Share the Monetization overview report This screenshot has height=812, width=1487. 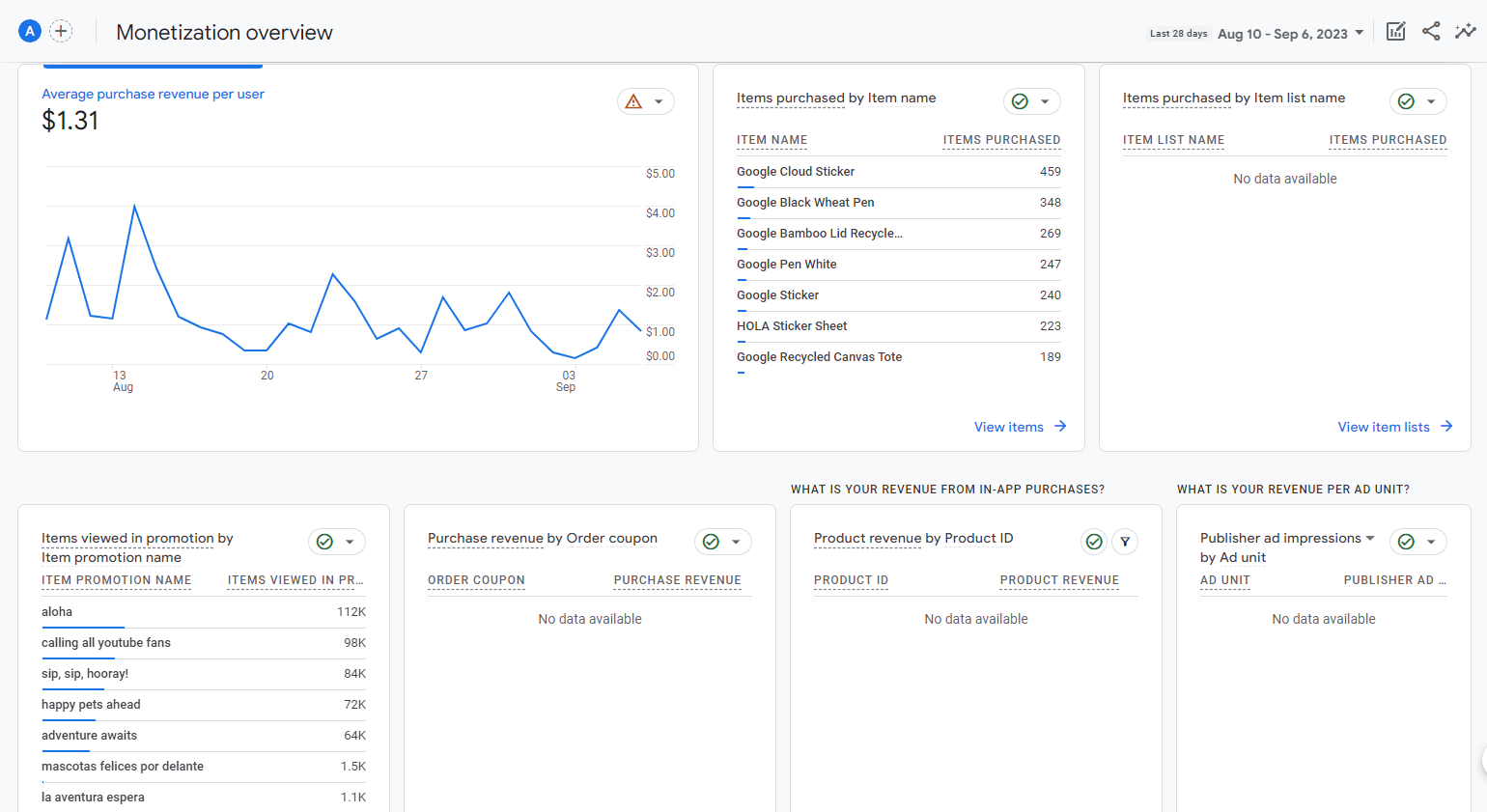point(1431,31)
